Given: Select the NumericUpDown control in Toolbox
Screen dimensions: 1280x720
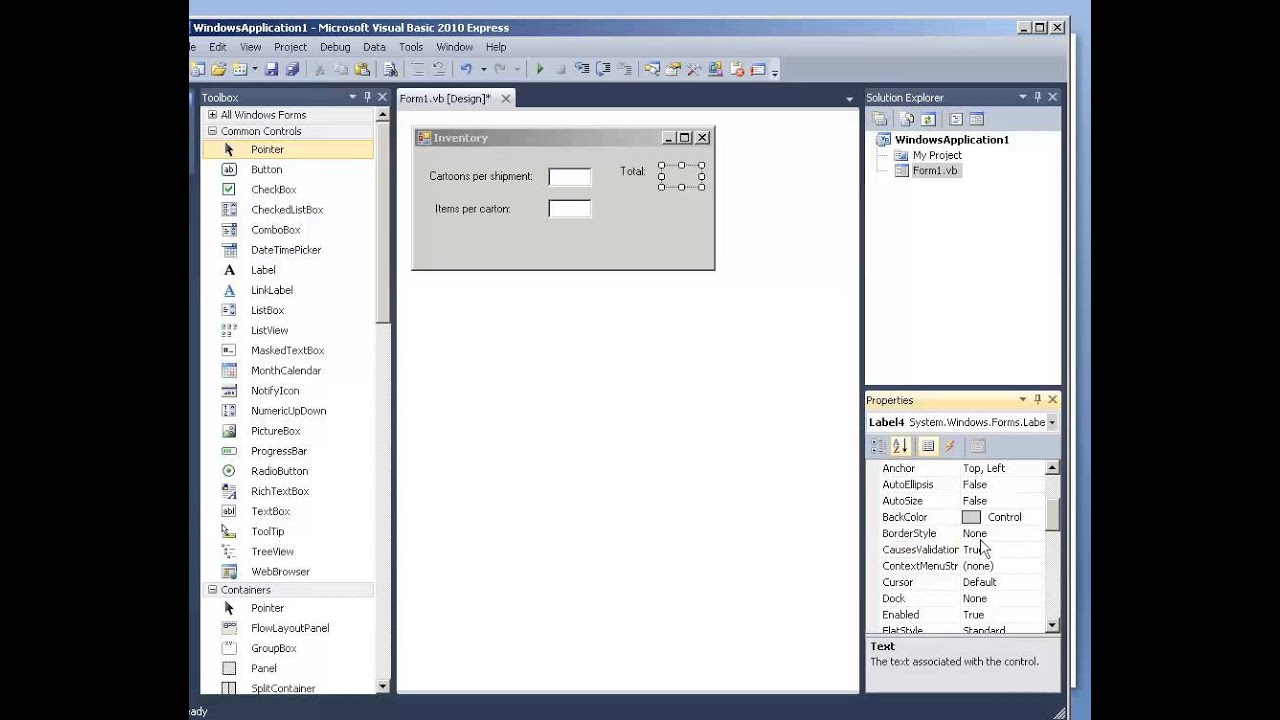Looking at the screenshot, I should [x=287, y=411].
